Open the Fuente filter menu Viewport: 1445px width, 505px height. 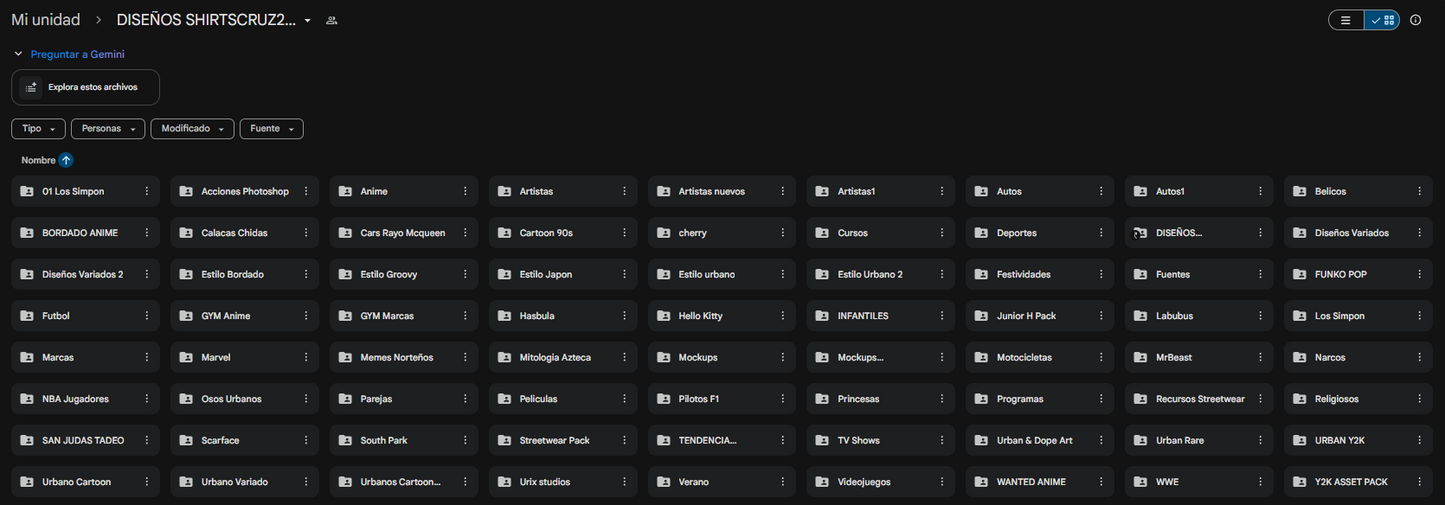272,129
